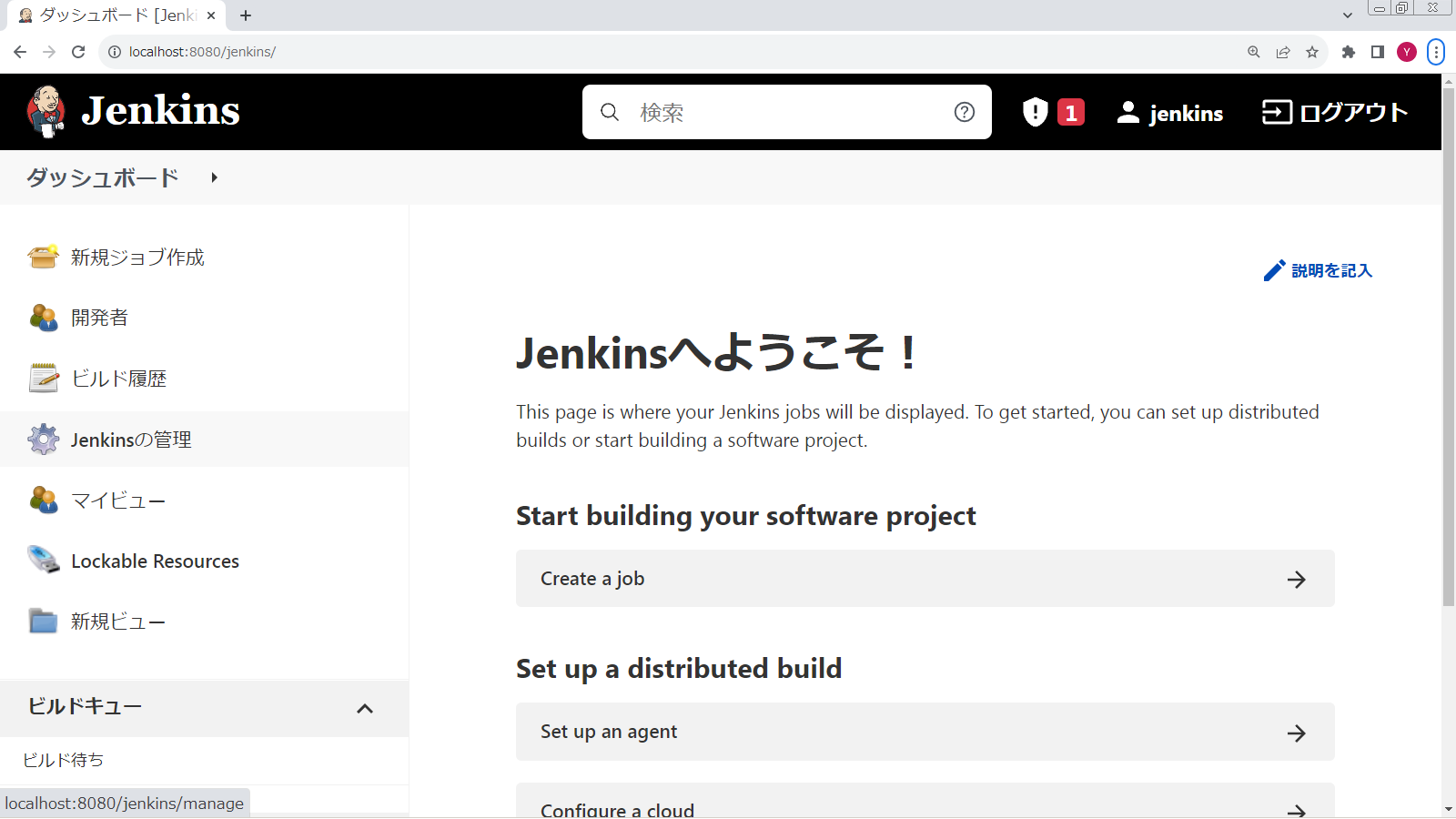Click the pencil icon beside 説明を記入
This screenshot has height=819, width=1456.
1274,271
